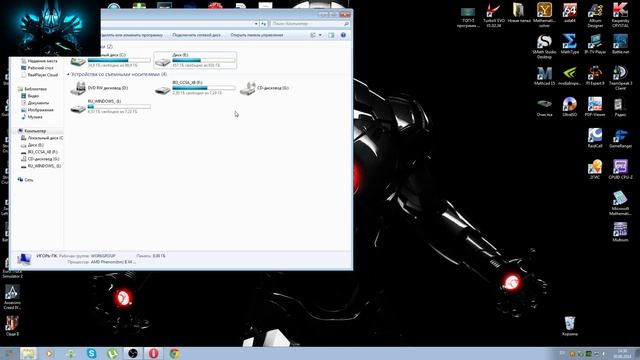Open the RU_WINDOWS removable drive in file pane
The image size is (640, 360).
(x=110, y=107)
